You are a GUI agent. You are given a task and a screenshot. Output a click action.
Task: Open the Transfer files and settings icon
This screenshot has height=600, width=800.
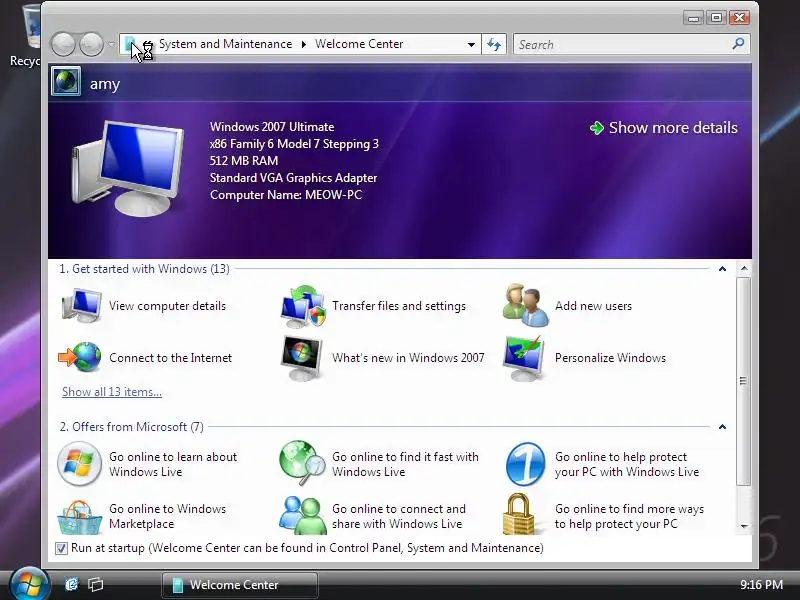(x=303, y=306)
